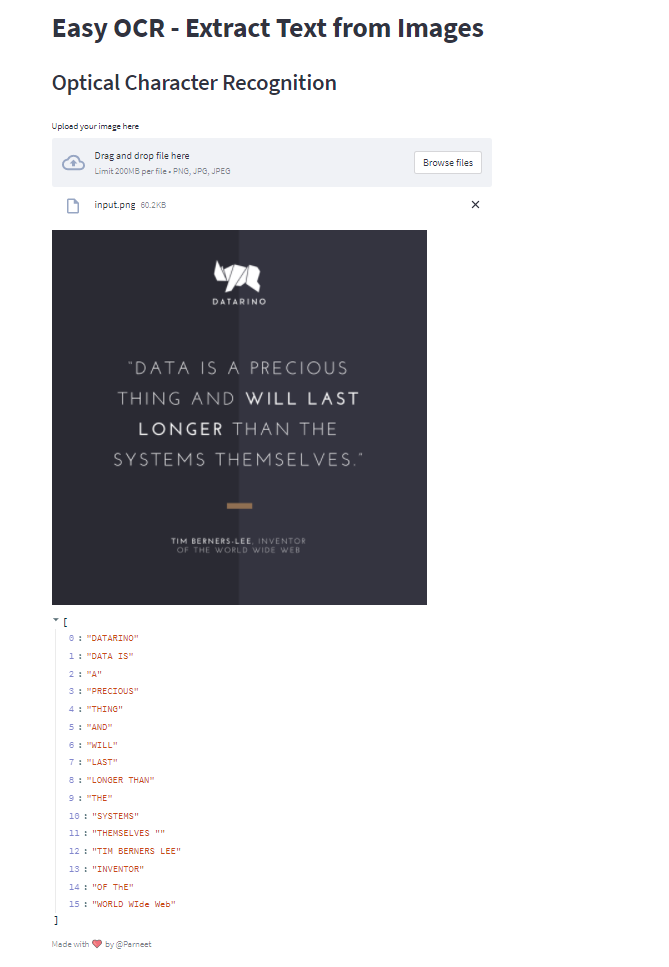Click the Browse files button
Image resolution: width=669 pixels, height=967 pixels.
[448, 163]
